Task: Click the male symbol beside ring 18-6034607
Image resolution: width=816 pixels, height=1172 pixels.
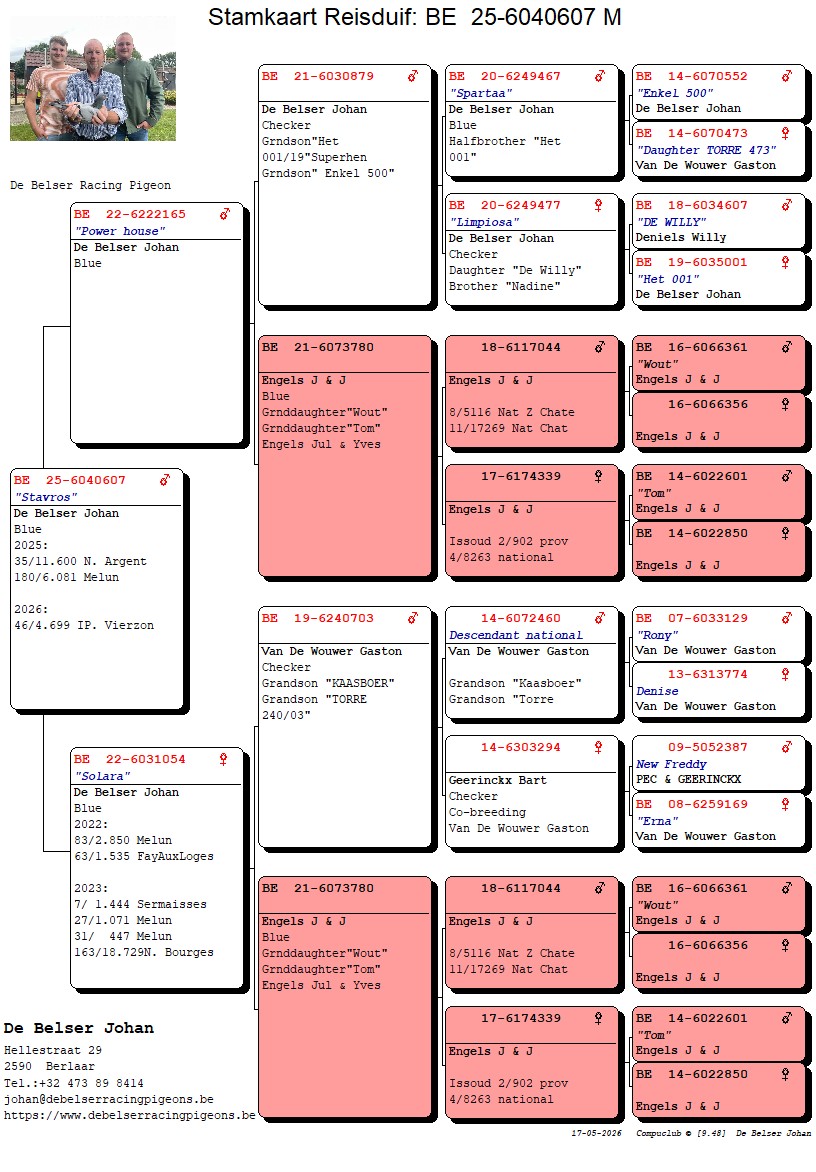Action: pyautogui.click(x=786, y=206)
